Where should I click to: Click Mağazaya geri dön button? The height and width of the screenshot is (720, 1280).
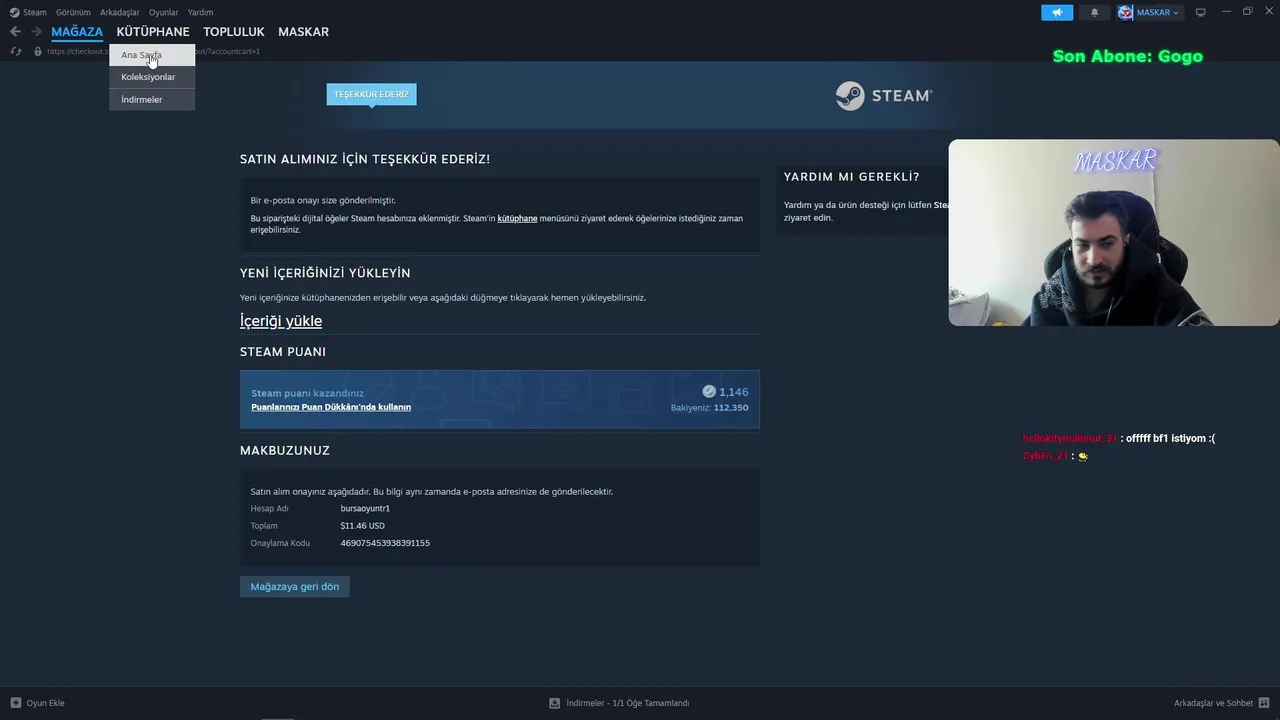[x=295, y=587]
